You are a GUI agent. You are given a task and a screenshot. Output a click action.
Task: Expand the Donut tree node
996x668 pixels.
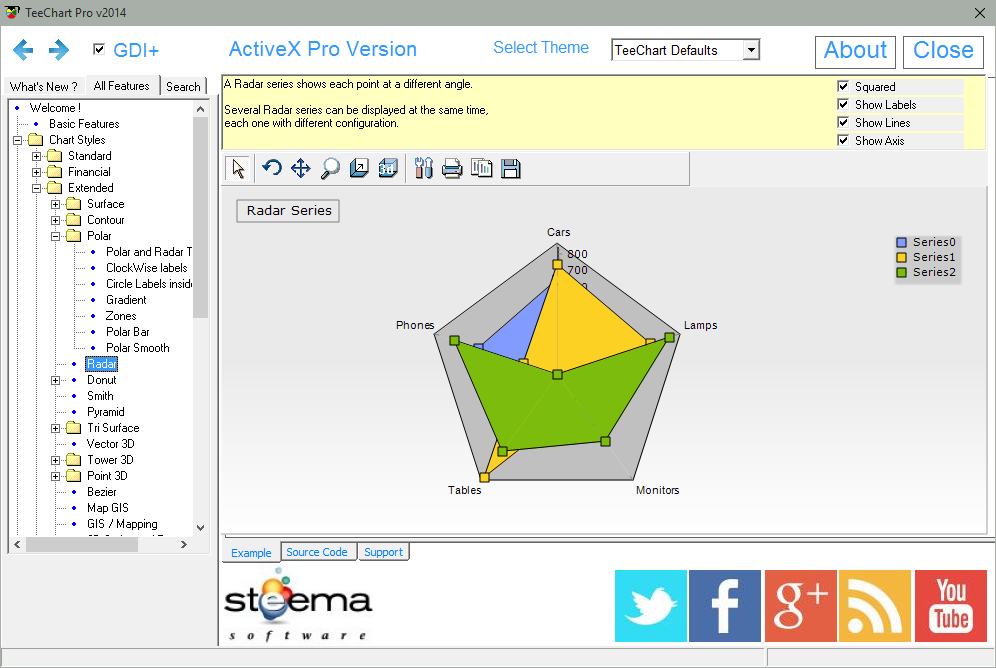click(x=55, y=380)
